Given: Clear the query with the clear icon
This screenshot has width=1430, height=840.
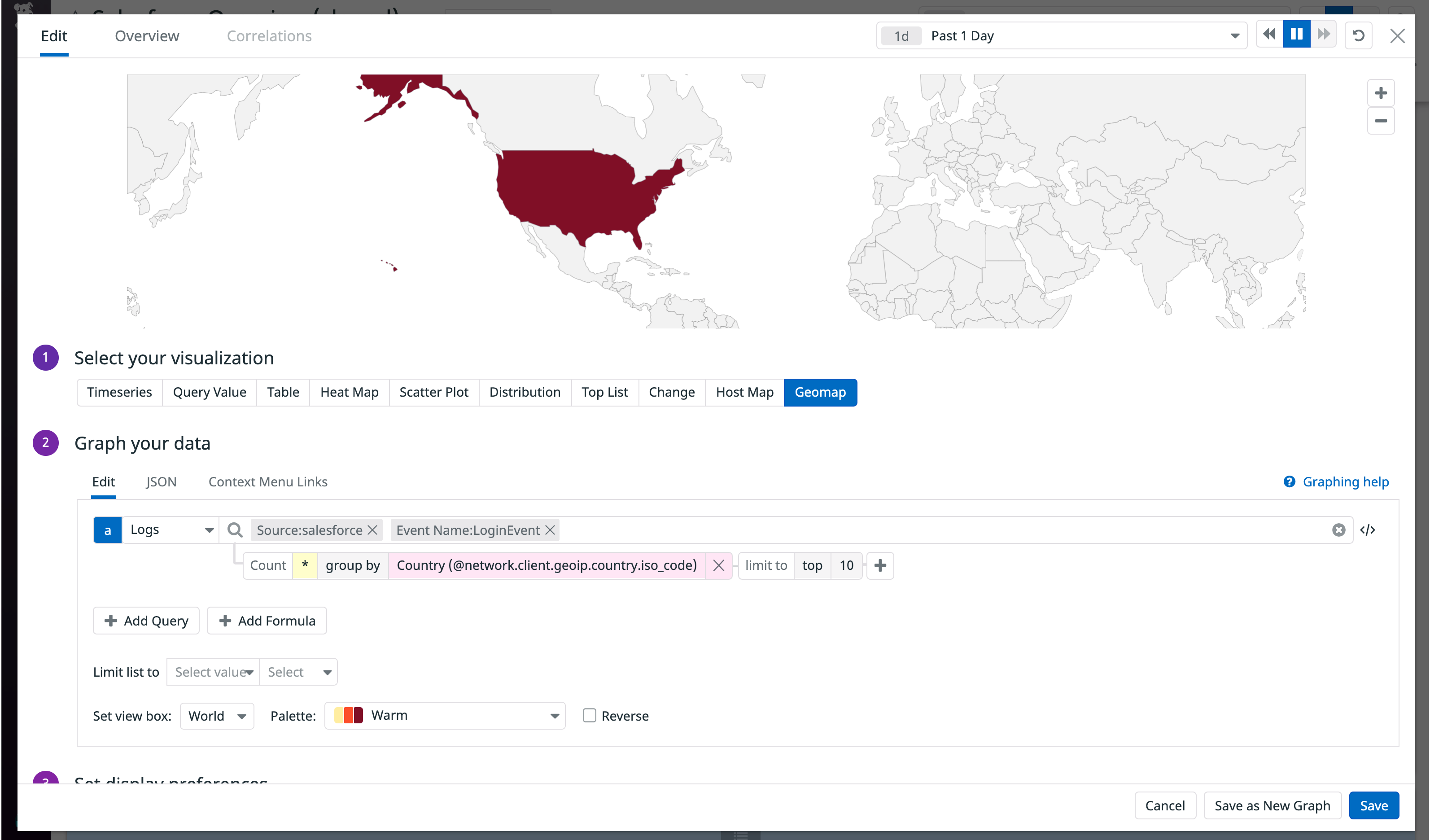Looking at the screenshot, I should pos(1338,529).
